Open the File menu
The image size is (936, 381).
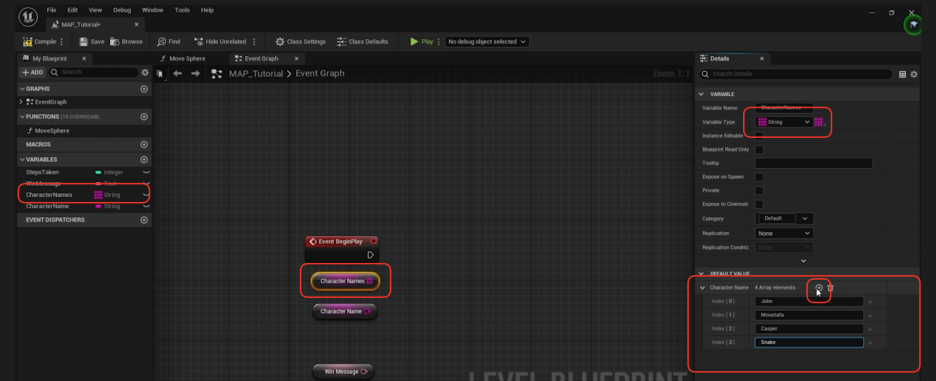tap(51, 10)
